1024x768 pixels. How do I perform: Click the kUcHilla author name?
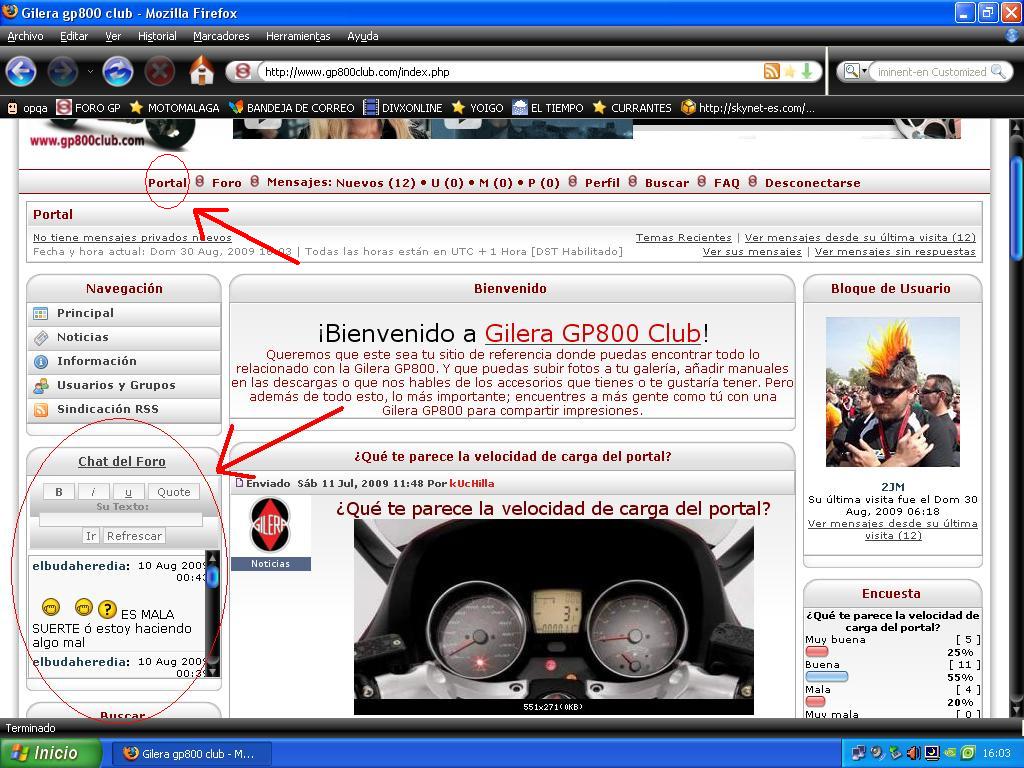[472, 484]
